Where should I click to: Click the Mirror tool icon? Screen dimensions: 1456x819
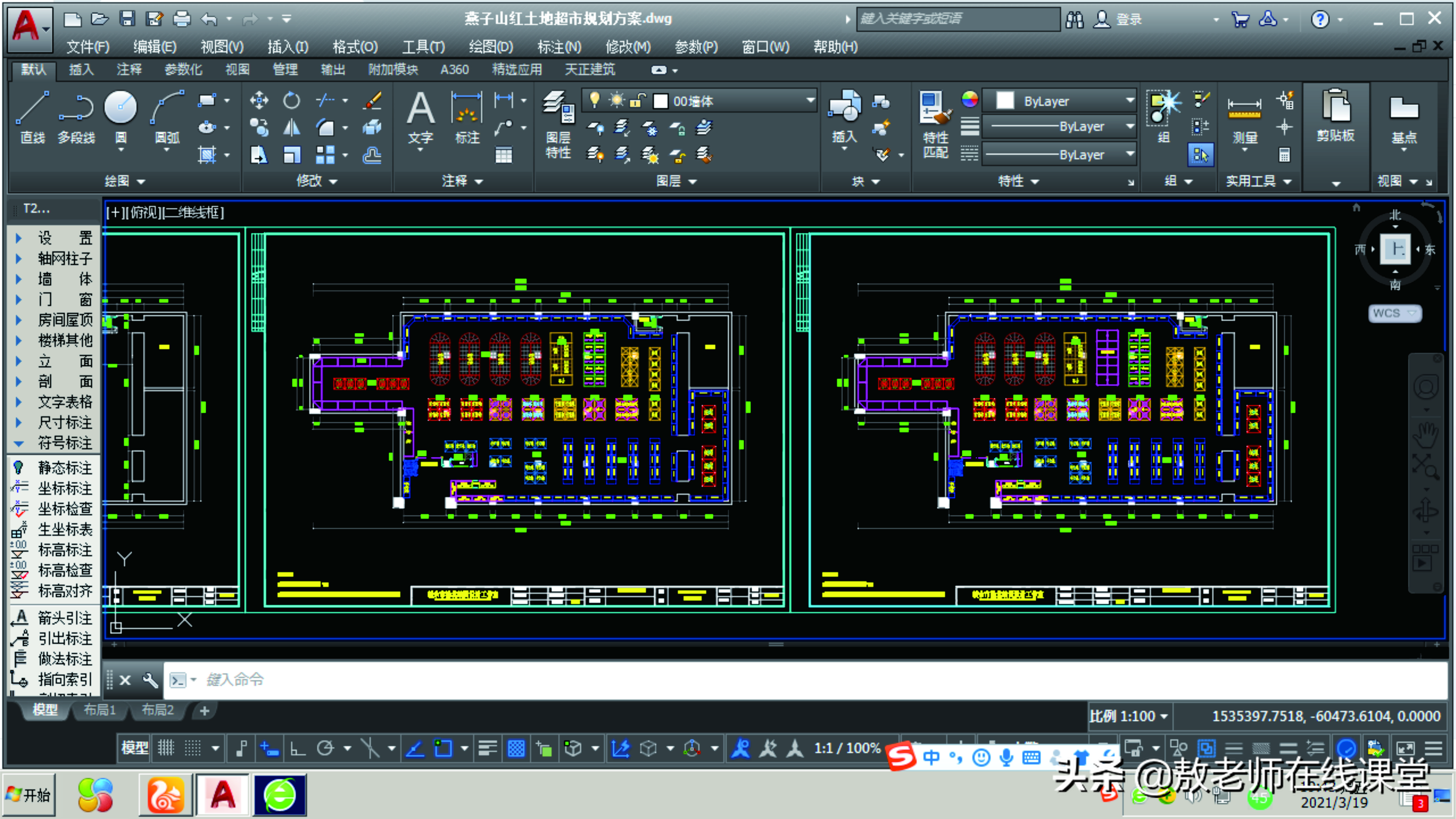pyautogui.click(x=292, y=128)
